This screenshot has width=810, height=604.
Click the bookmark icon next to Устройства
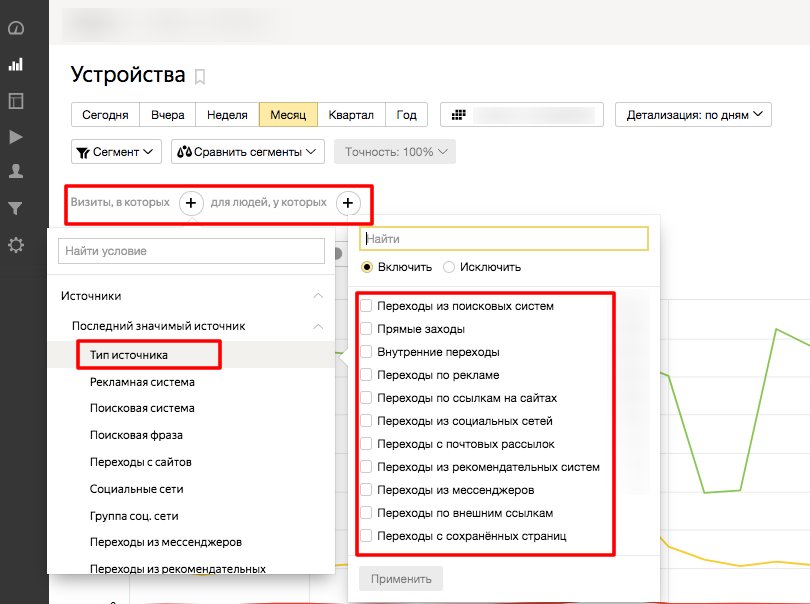point(200,74)
